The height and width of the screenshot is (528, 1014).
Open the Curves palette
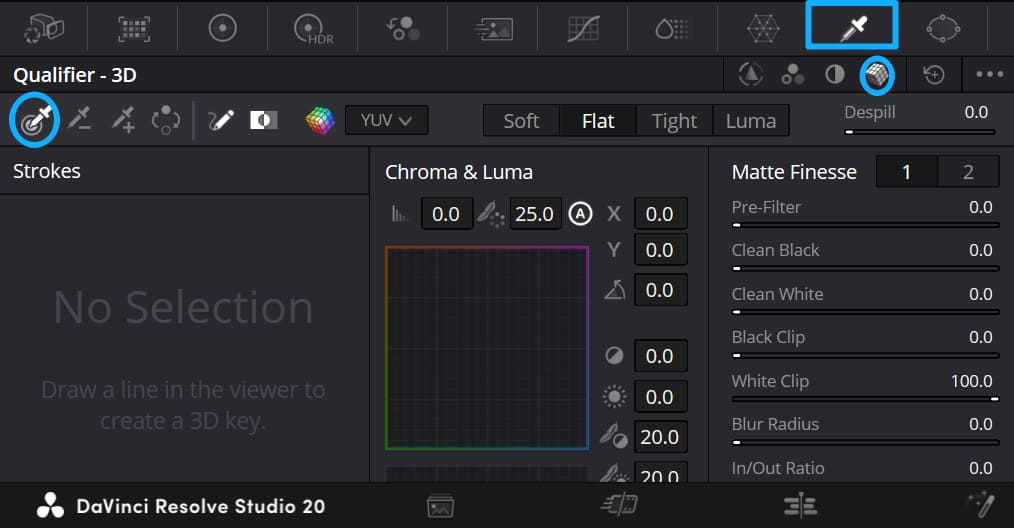point(583,29)
